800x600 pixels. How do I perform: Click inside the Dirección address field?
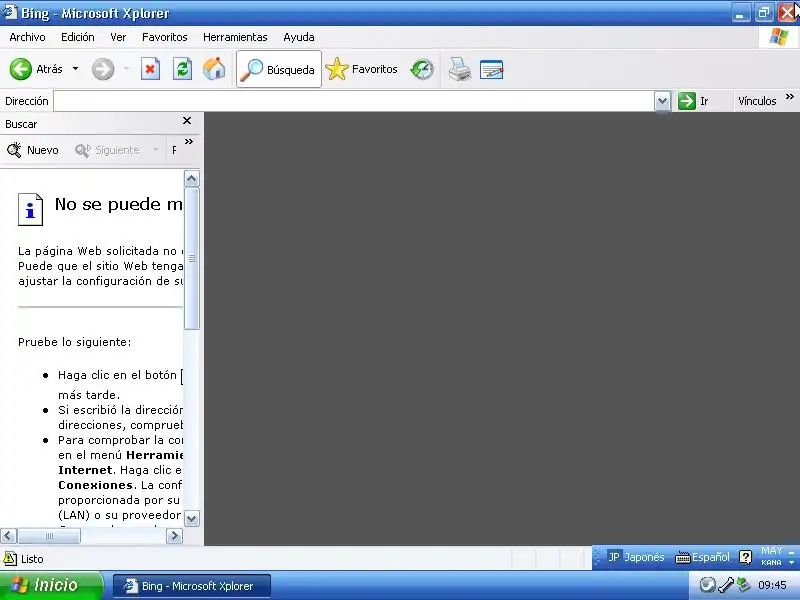[x=354, y=101]
